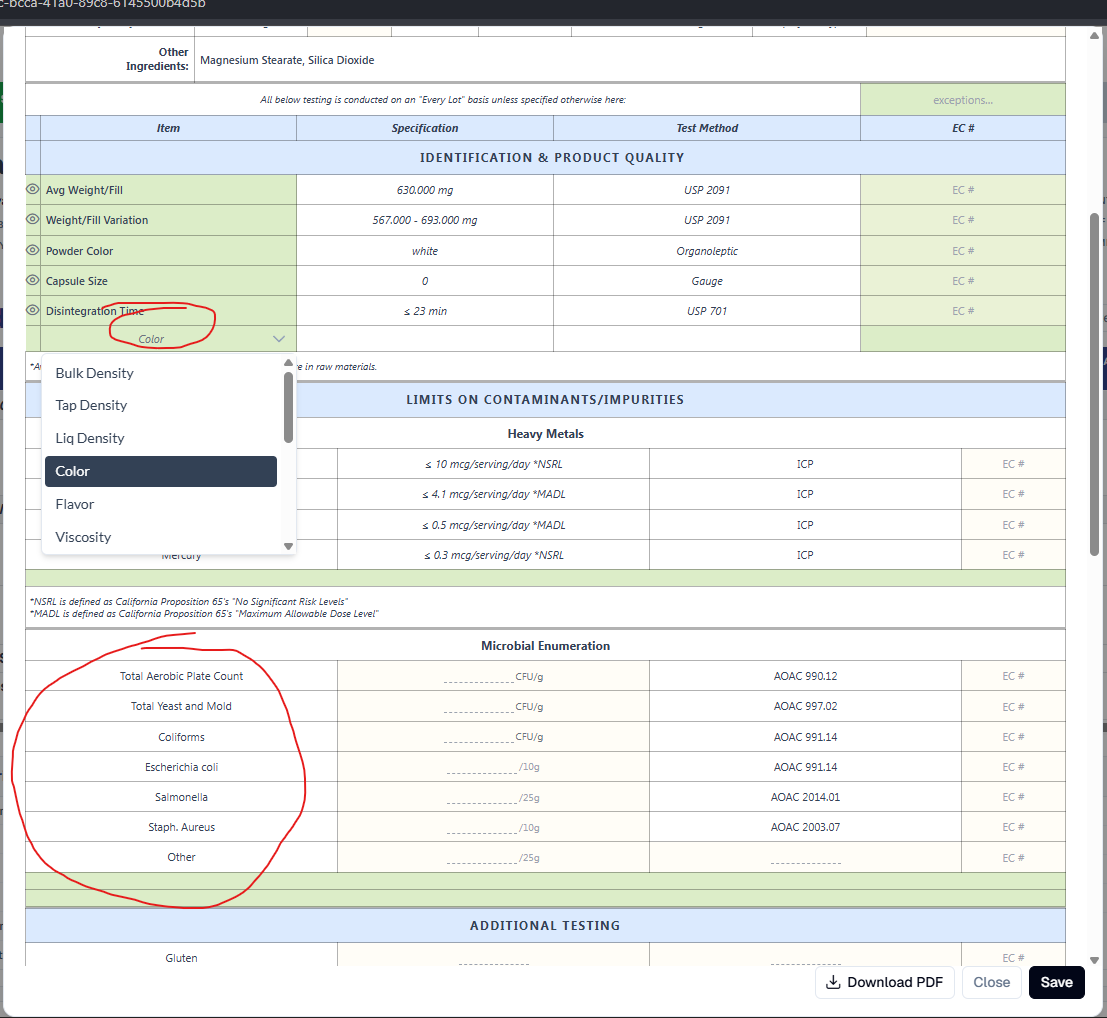
Task: Click EC # for Total Aerobic Plate Count
Action: [1013, 676]
